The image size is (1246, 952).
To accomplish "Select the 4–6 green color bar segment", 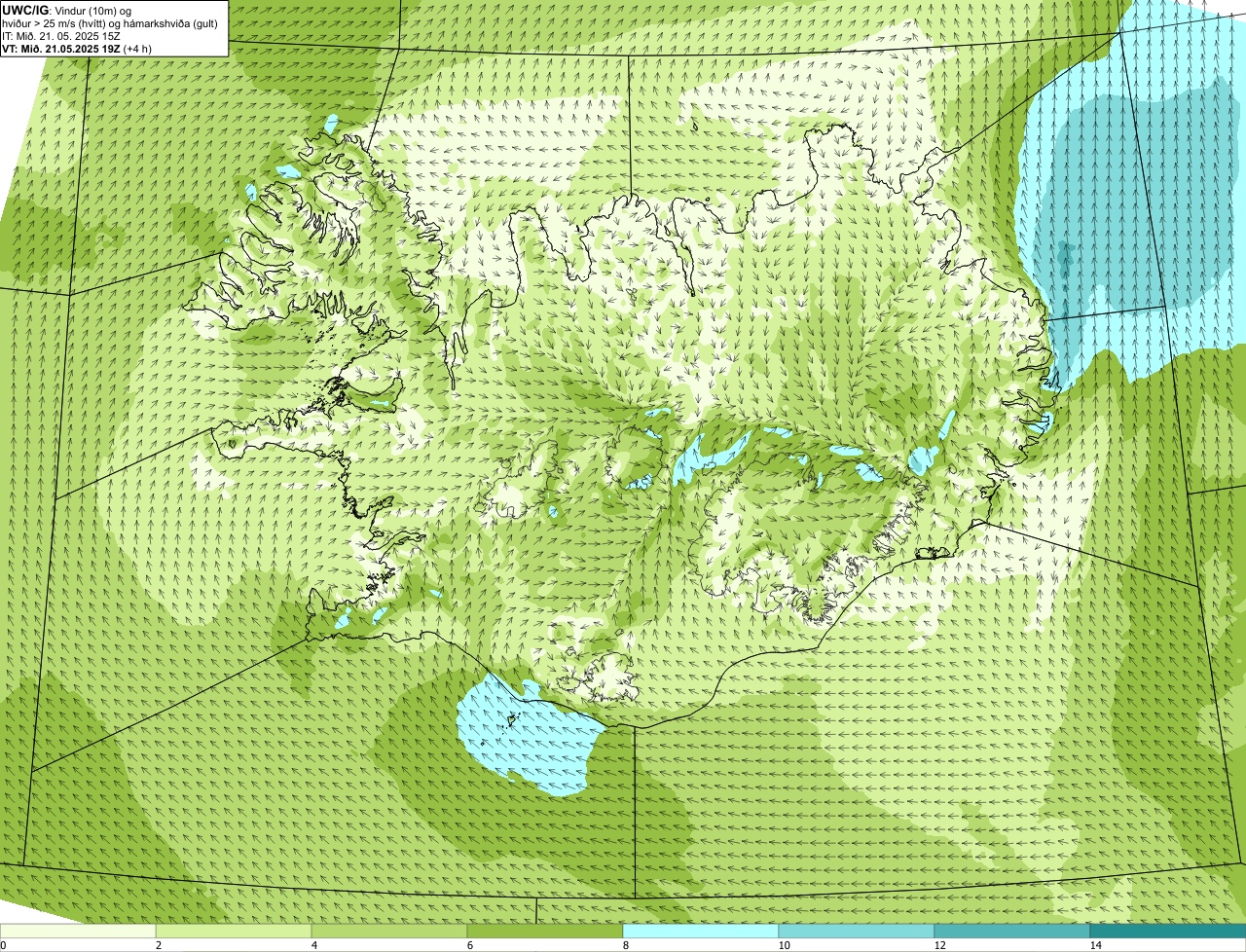I will point(389,931).
